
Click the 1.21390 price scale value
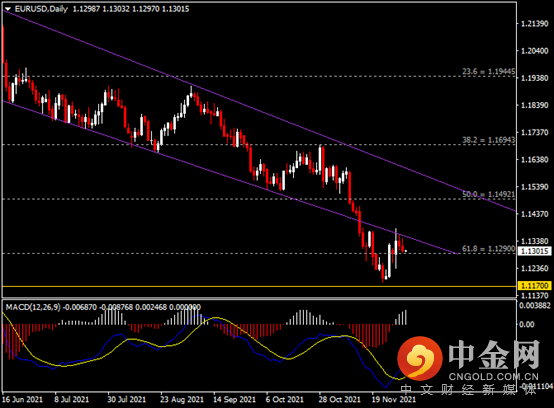pyautogui.click(x=535, y=24)
